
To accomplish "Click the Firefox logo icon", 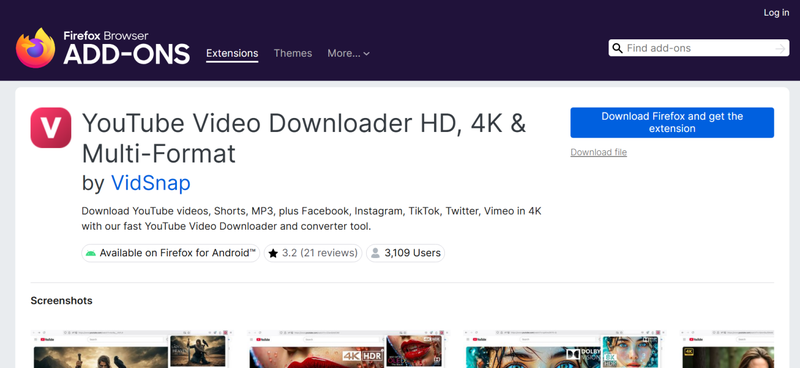I will pyautogui.click(x=35, y=48).
